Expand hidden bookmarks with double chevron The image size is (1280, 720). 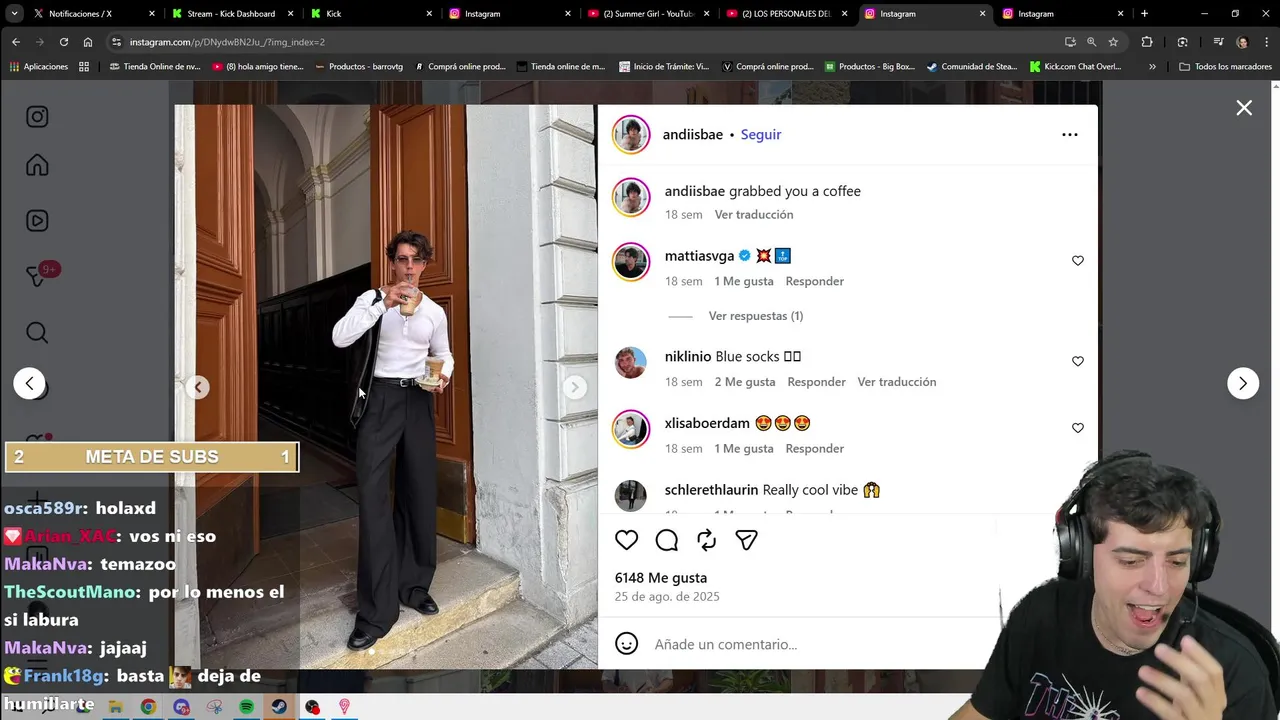pyautogui.click(x=1152, y=67)
